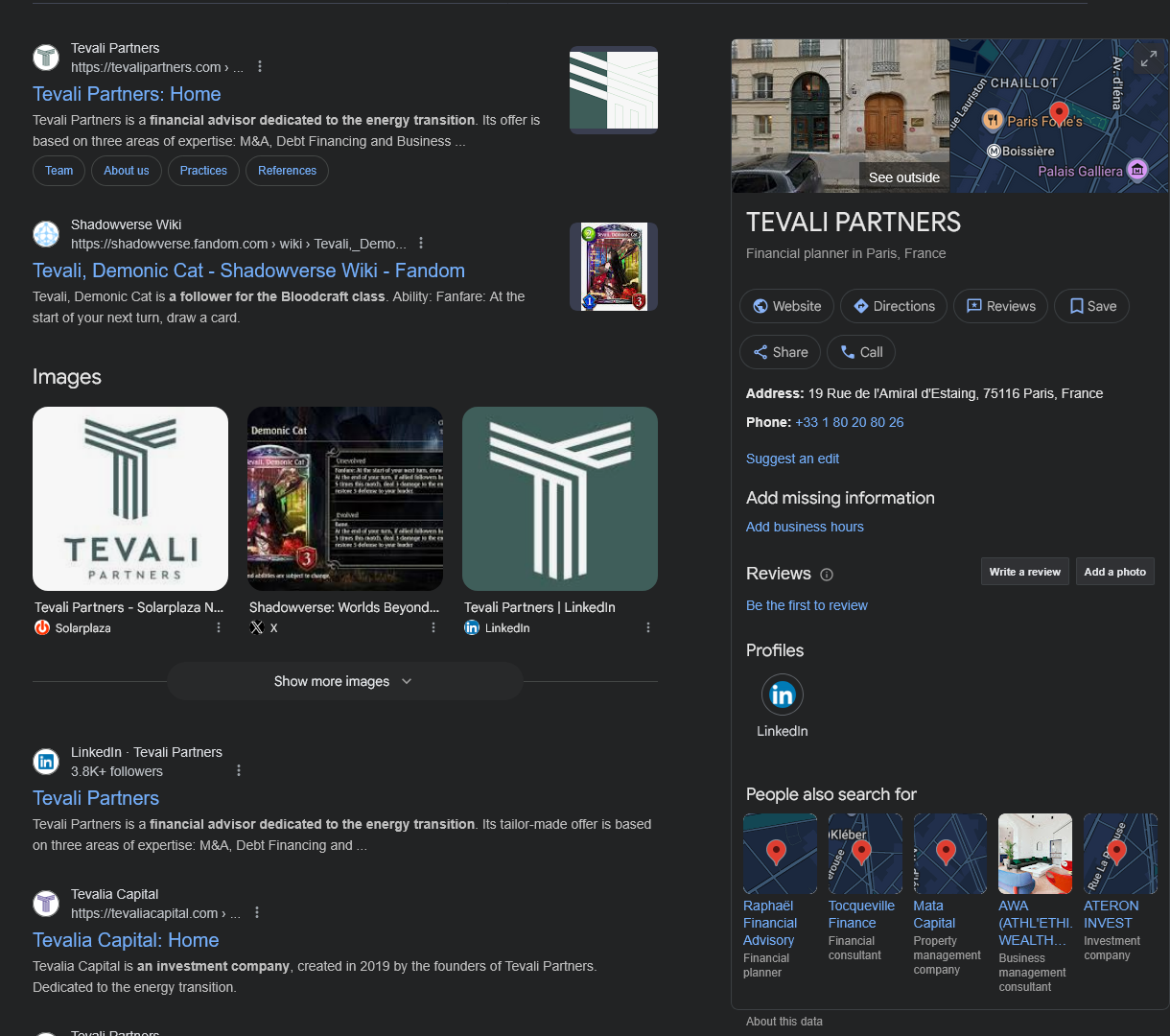Open the LinkedIn Tevali Partners result title
1170x1036 pixels.
point(96,798)
